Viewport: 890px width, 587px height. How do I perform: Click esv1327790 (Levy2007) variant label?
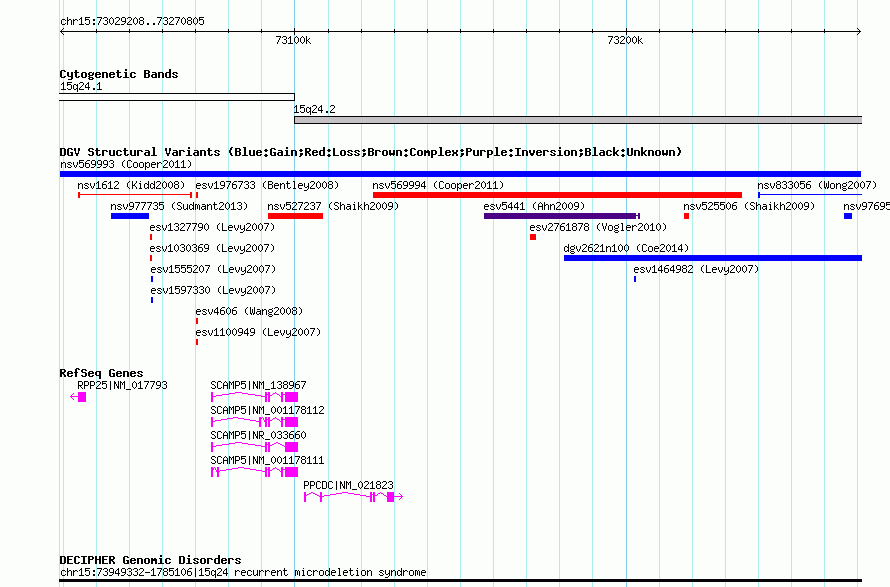(212, 227)
